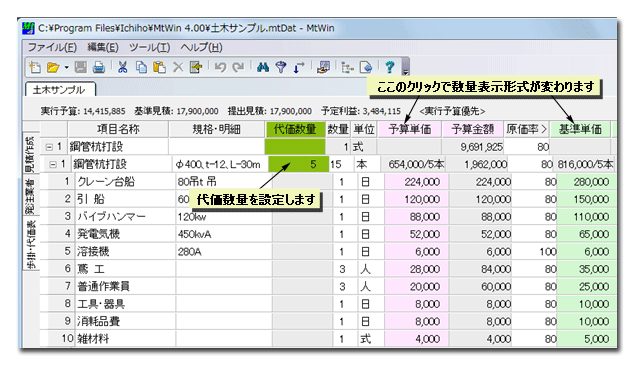Open help with the question mark icon

(390, 67)
